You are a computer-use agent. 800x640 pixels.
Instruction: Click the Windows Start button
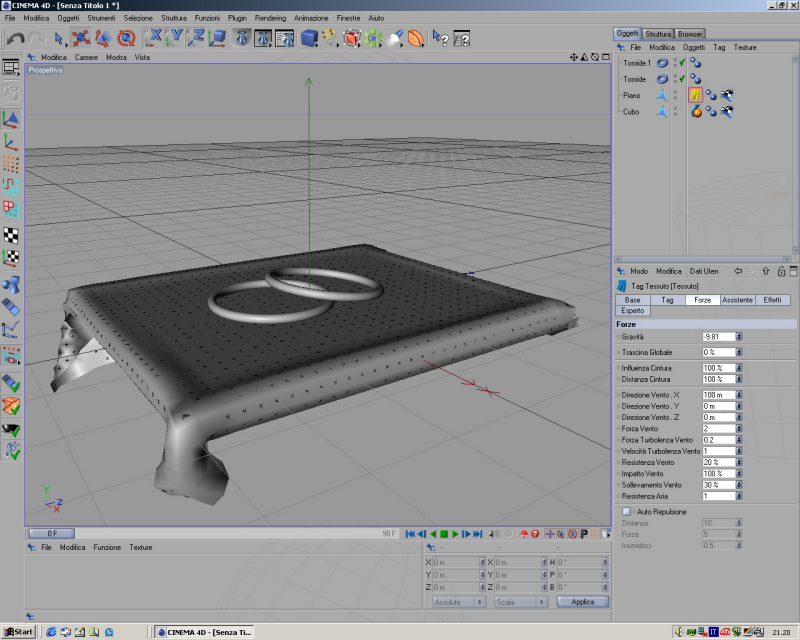tap(18, 632)
